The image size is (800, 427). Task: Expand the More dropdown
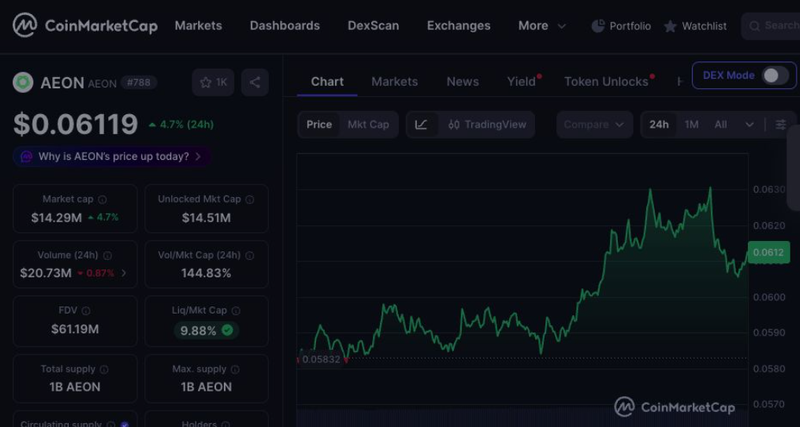pyautogui.click(x=542, y=26)
